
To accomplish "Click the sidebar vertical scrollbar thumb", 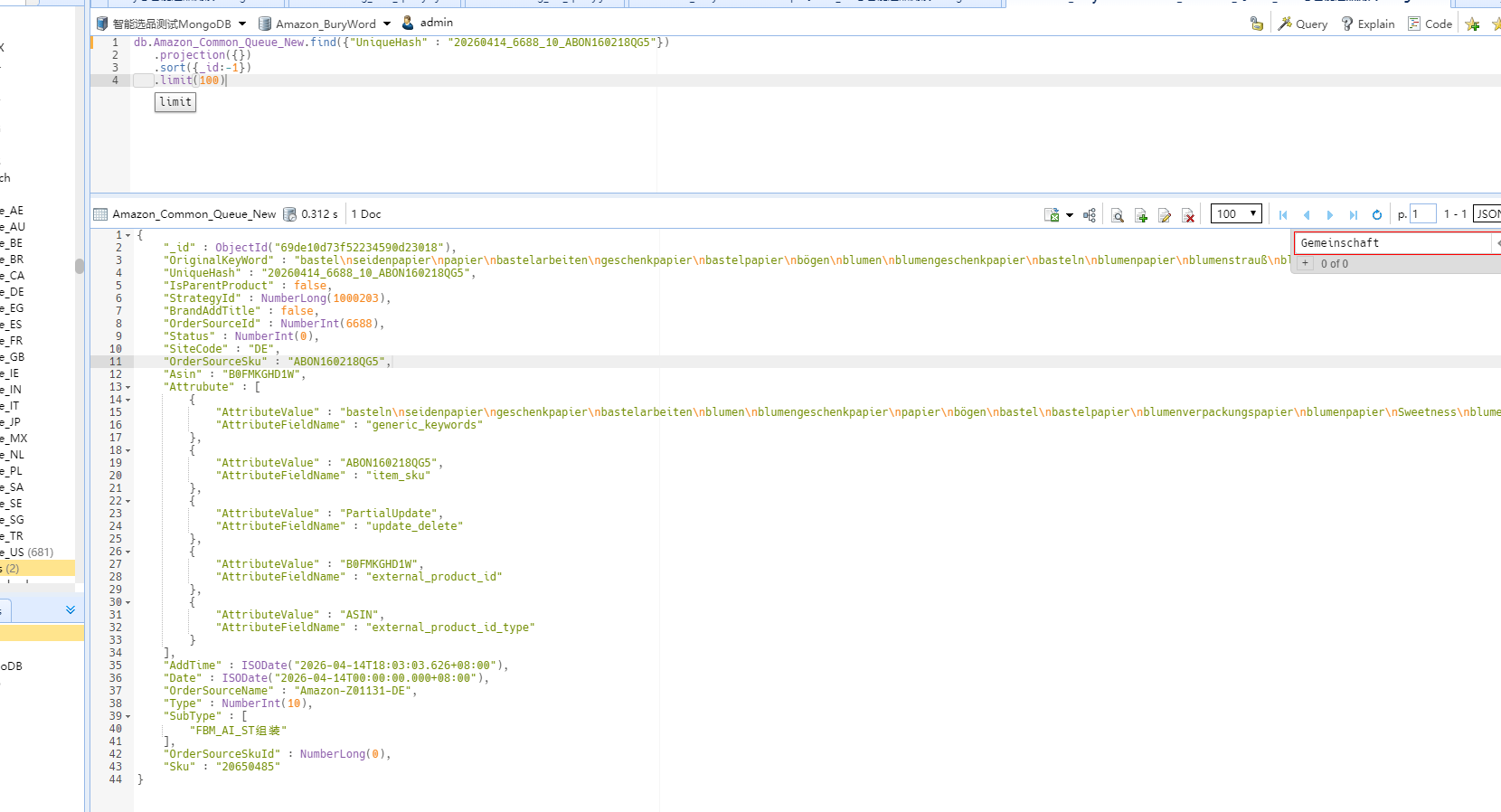I will pos(80,266).
